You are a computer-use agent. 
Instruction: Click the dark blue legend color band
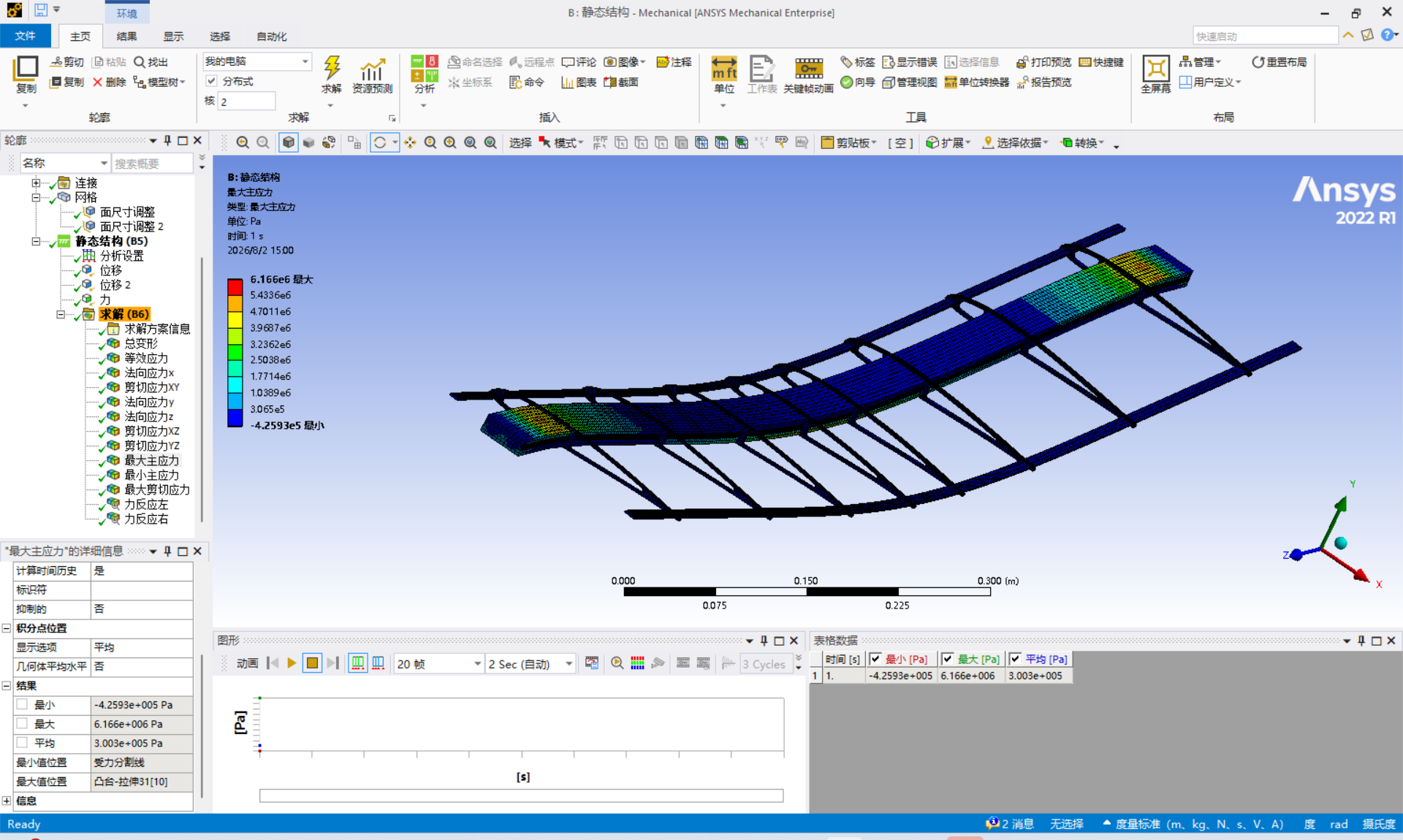coord(235,418)
